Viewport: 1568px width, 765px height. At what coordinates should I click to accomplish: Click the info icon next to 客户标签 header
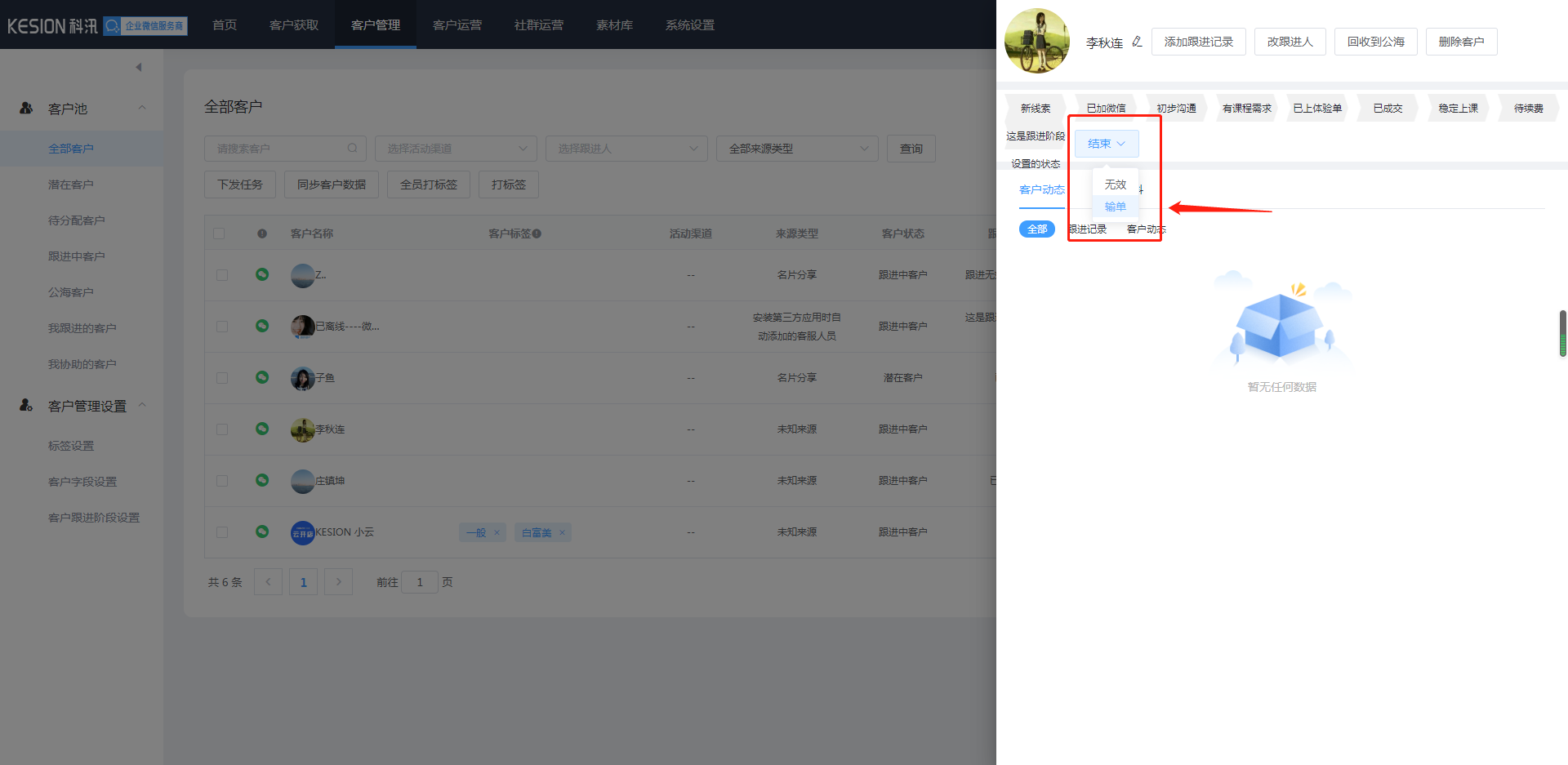click(537, 234)
